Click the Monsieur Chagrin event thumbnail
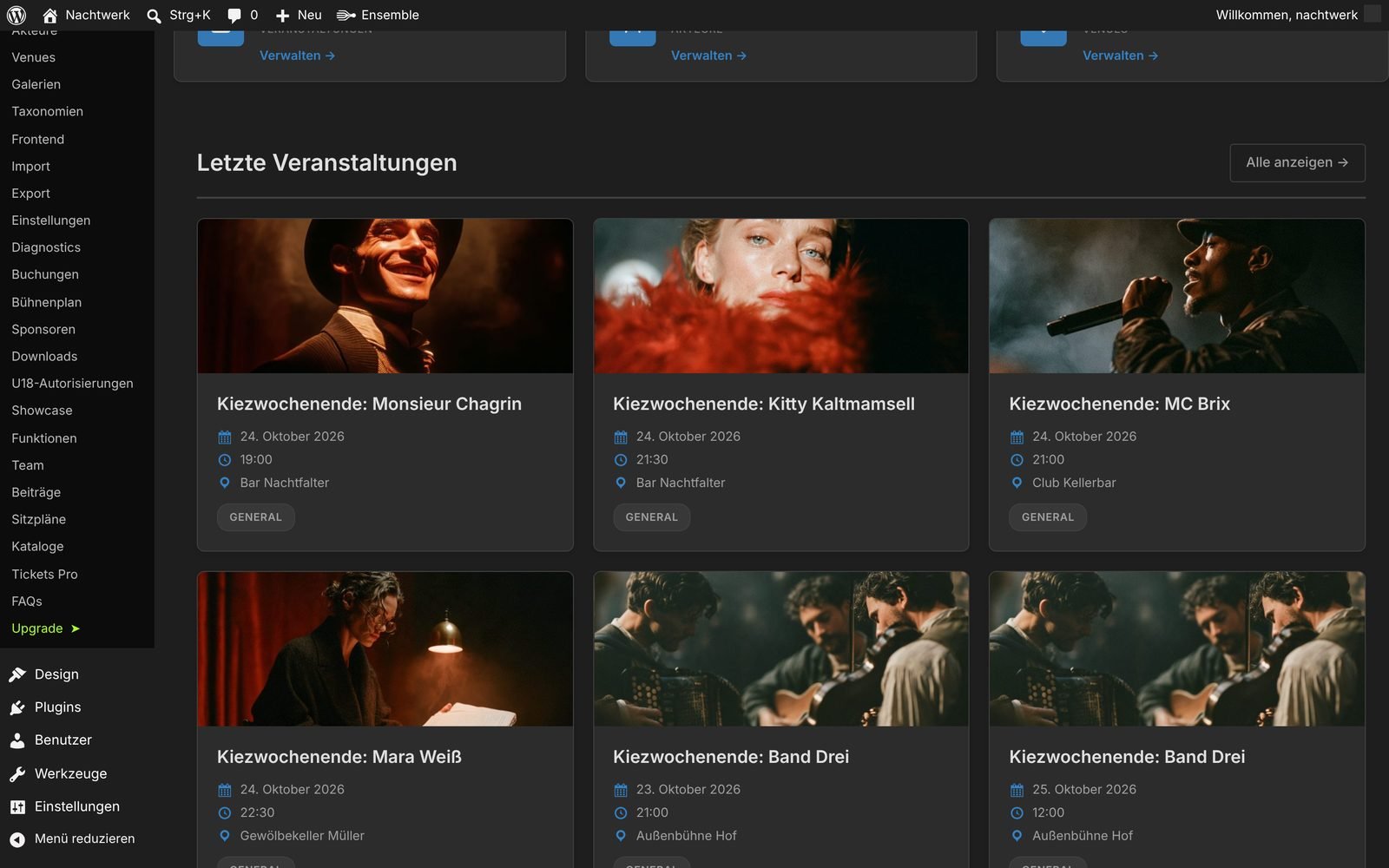Image resolution: width=1389 pixels, height=868 pixels. [x=385, y=296]
